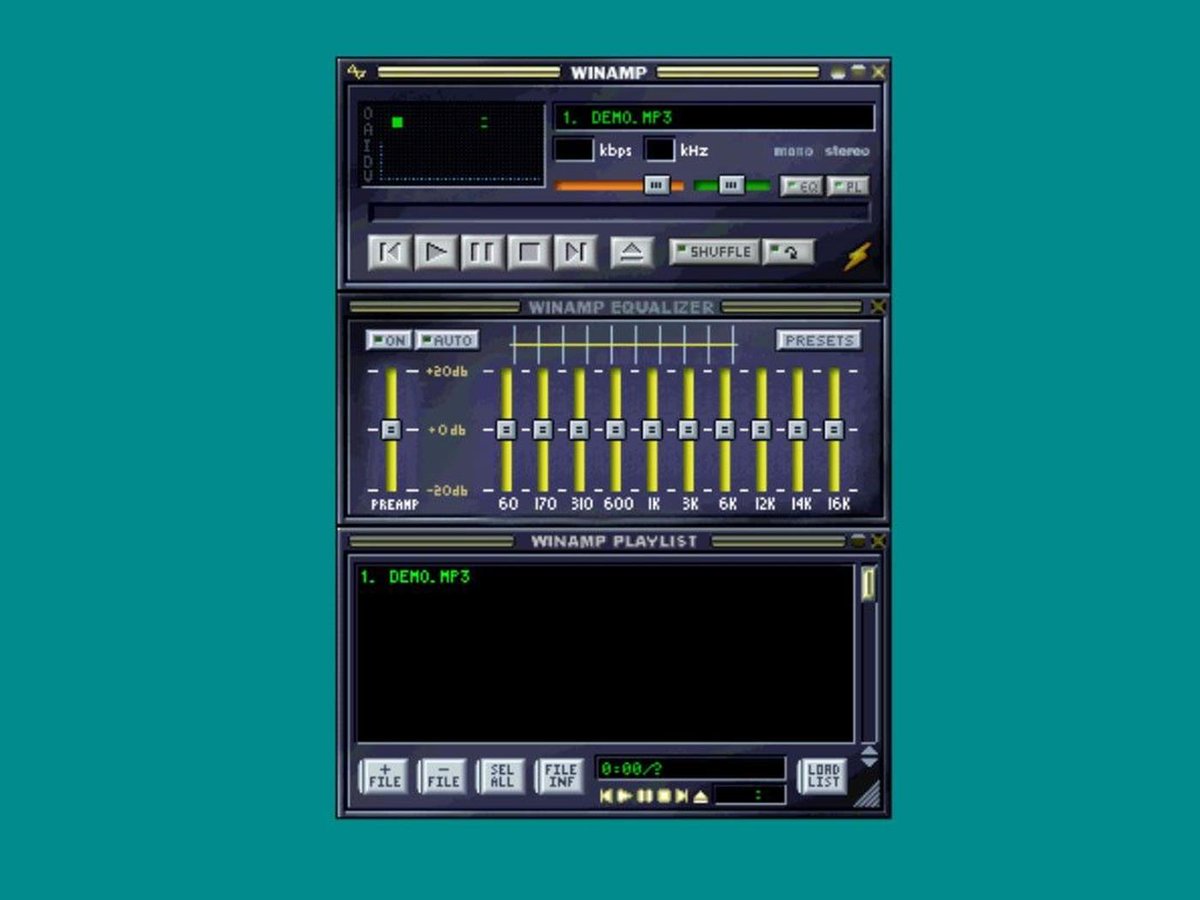The width and height of the screenshot is (1200, 900).
Task: Click the 12K equalizer slider
Action: coord(761,430)
